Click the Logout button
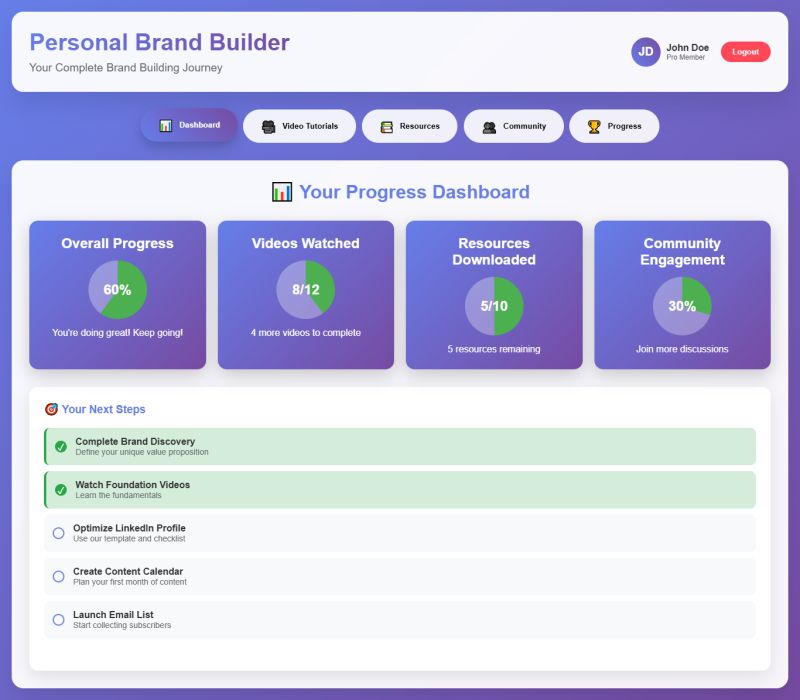The height and width of the screenshot is (700, 800). point(745,52)
